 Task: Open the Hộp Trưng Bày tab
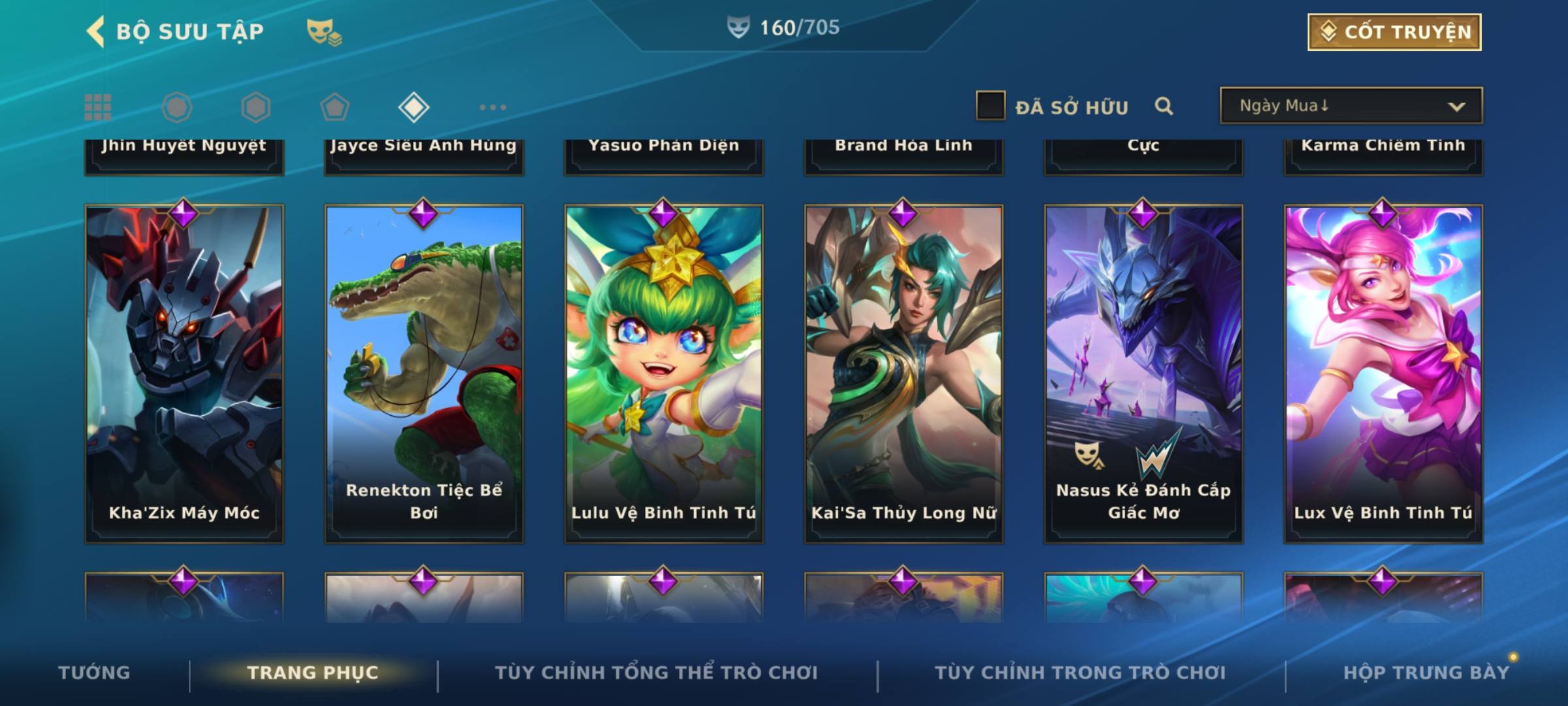(x=1426, y=673)
